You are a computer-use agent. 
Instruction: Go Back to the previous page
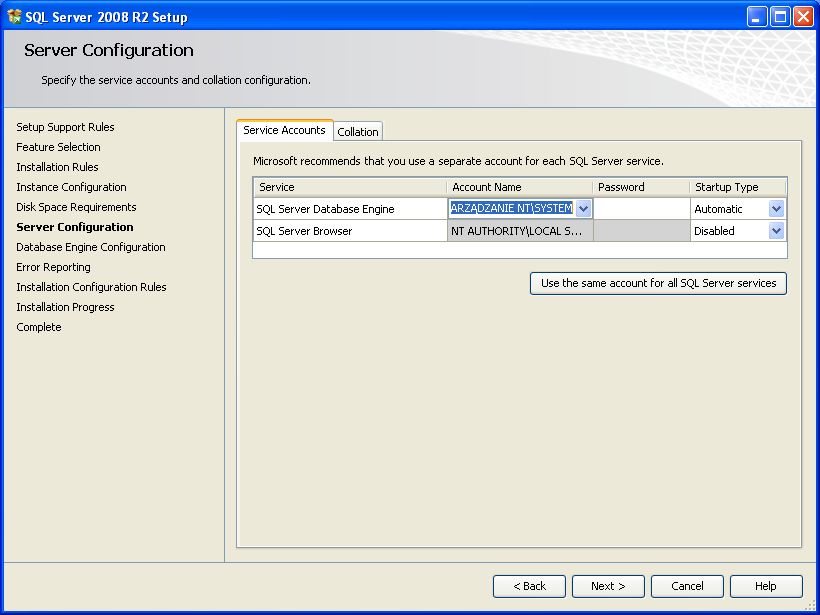click(x=529, y=586)
